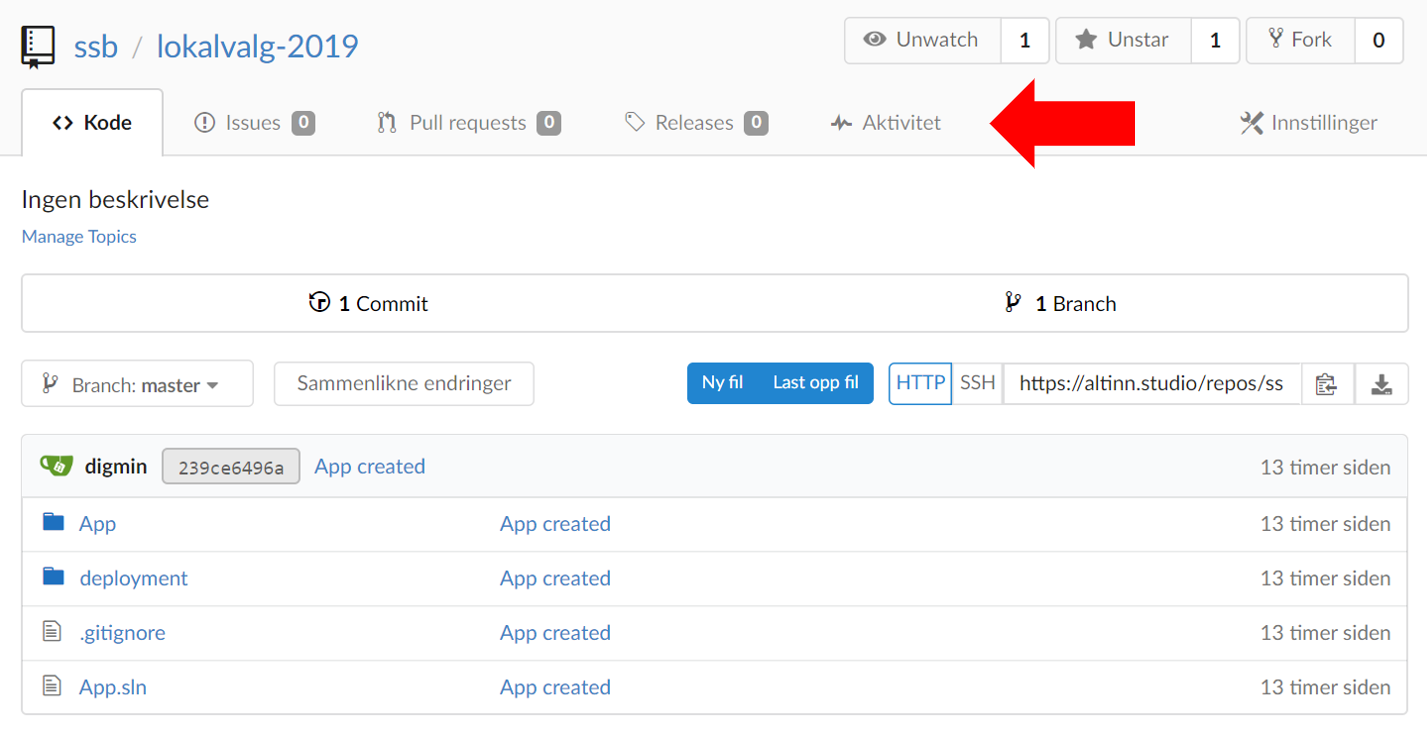Image resolution: width=1427 pixels, height=740 pixels.
Task: Click the App.sln file icon
Action: [52, 687]
